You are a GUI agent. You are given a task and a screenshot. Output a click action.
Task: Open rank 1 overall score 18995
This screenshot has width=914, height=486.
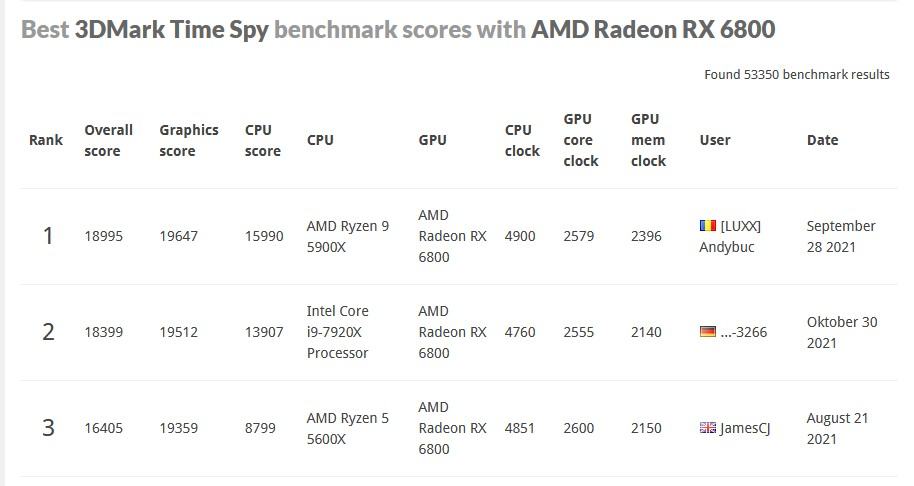104,236
